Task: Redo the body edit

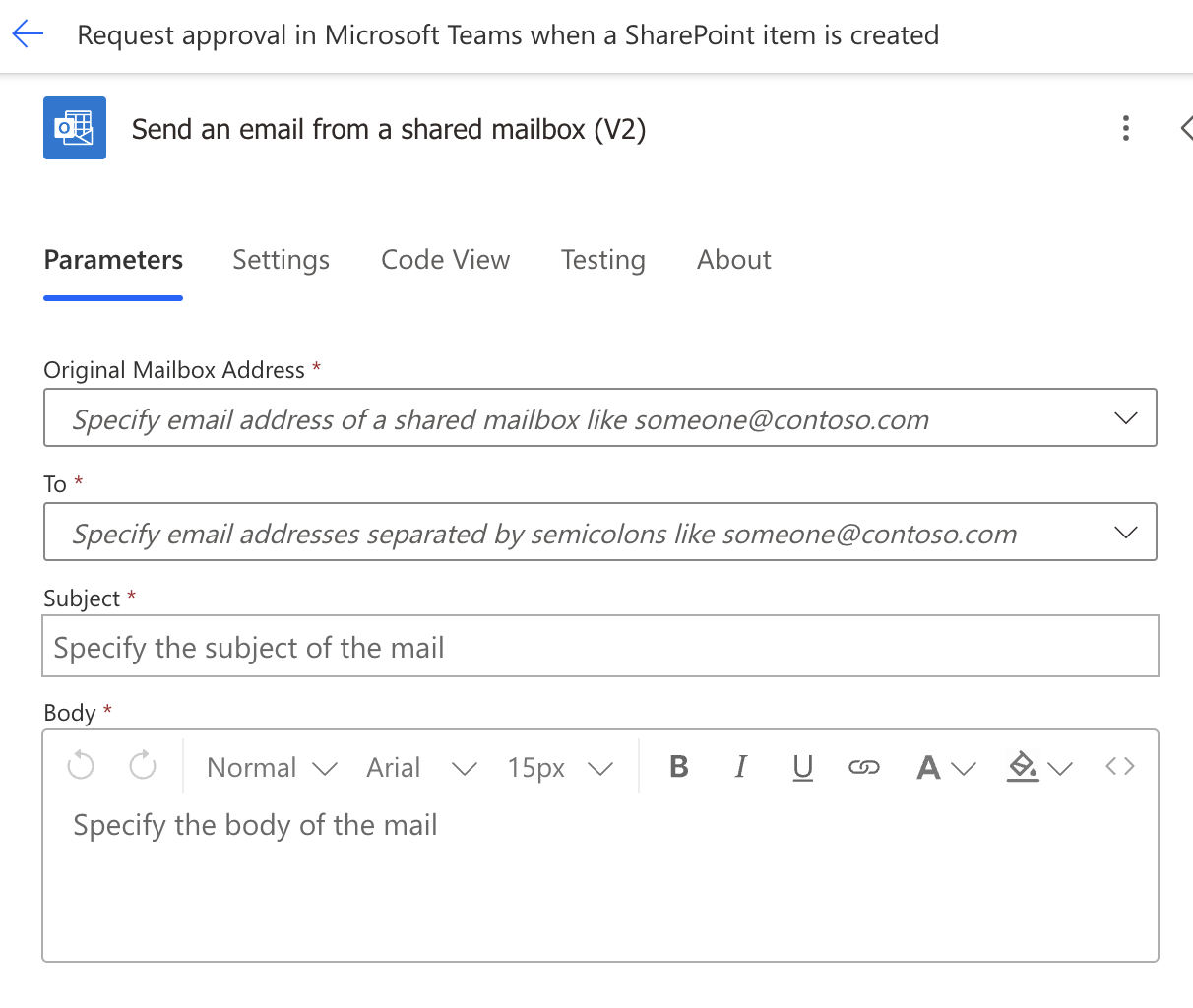Action: point(143,765)
